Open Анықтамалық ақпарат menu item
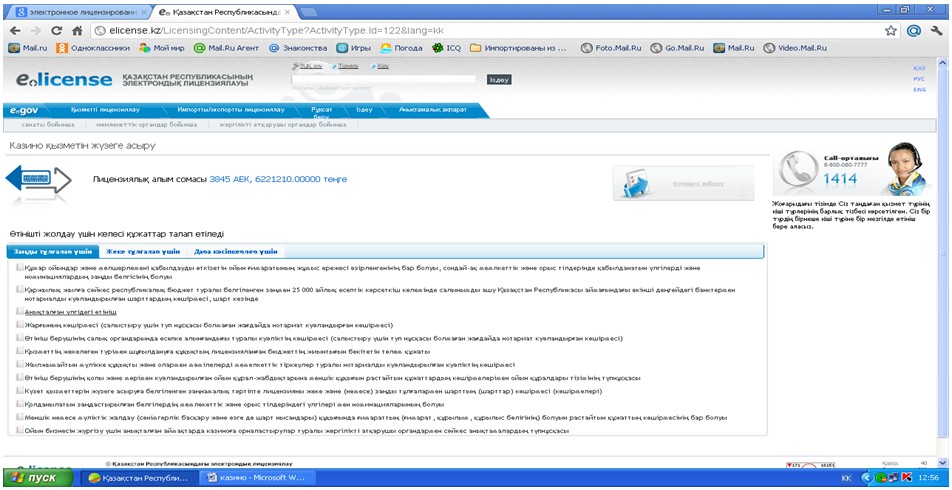This screenshot has width=952, height=490. pyautogui.click(x=433, y=110)
